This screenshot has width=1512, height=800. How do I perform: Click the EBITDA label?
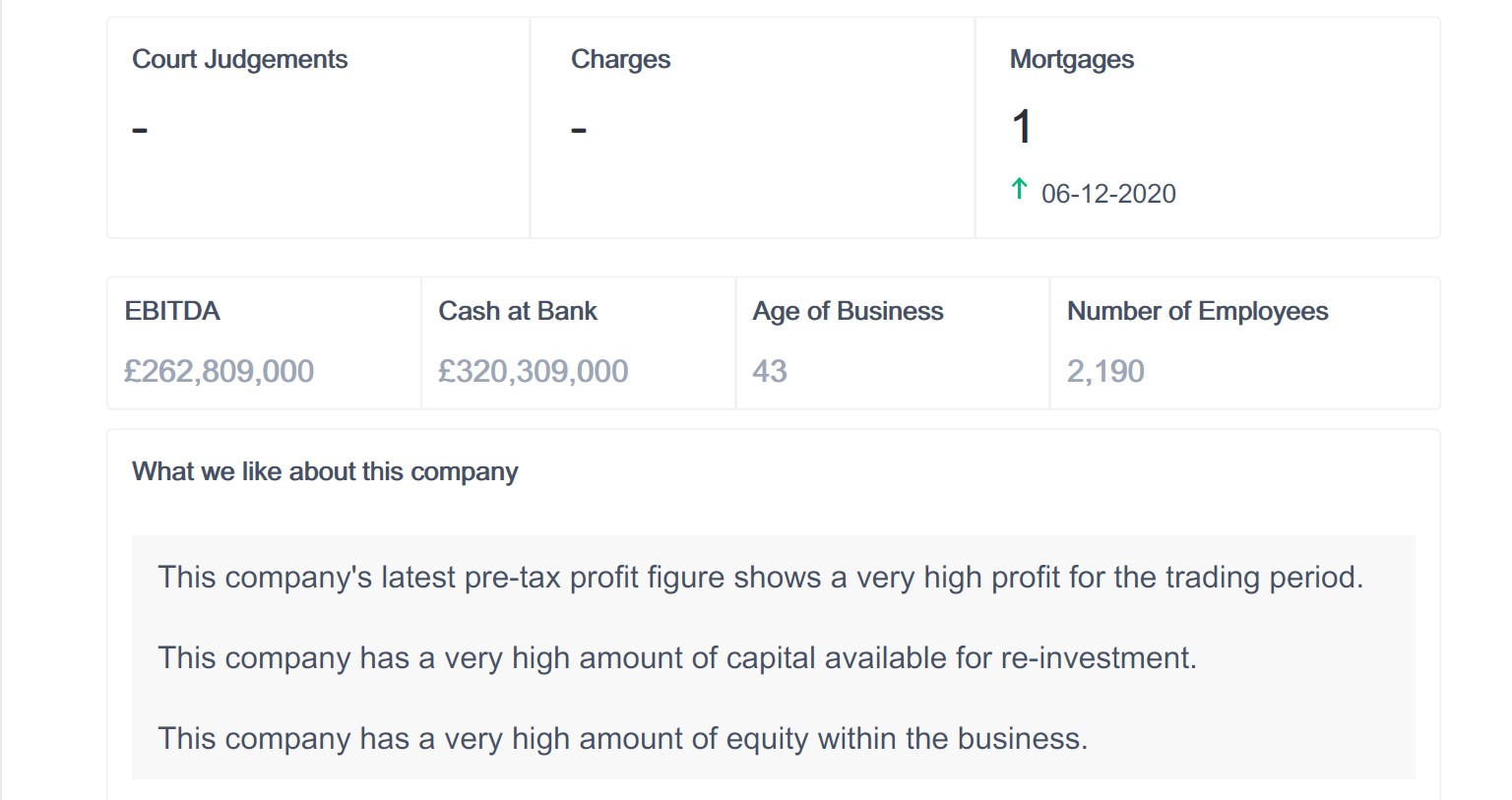172,311
